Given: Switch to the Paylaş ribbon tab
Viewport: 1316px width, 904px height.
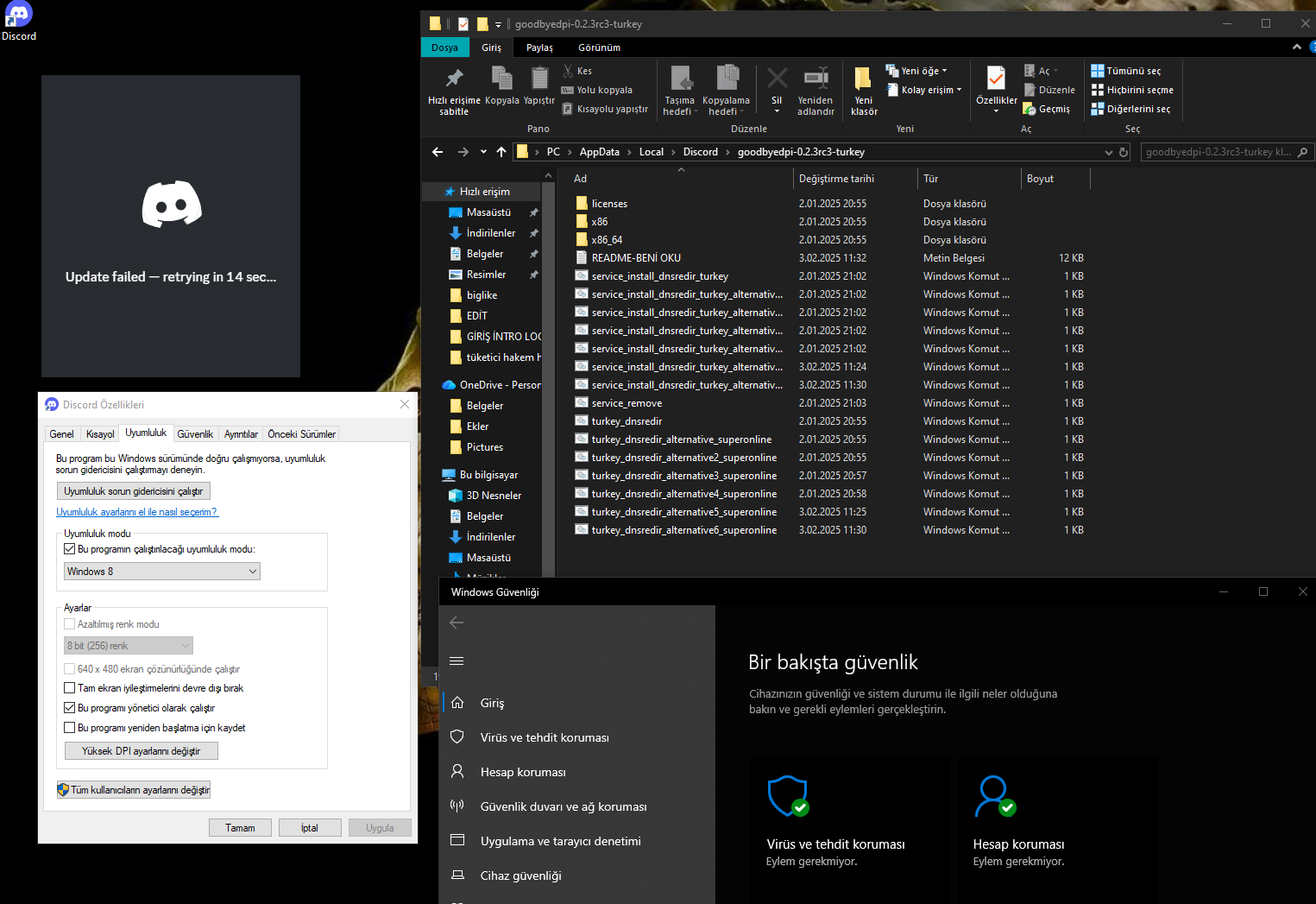Looking at the screenshot, I should tap(539, 47).
